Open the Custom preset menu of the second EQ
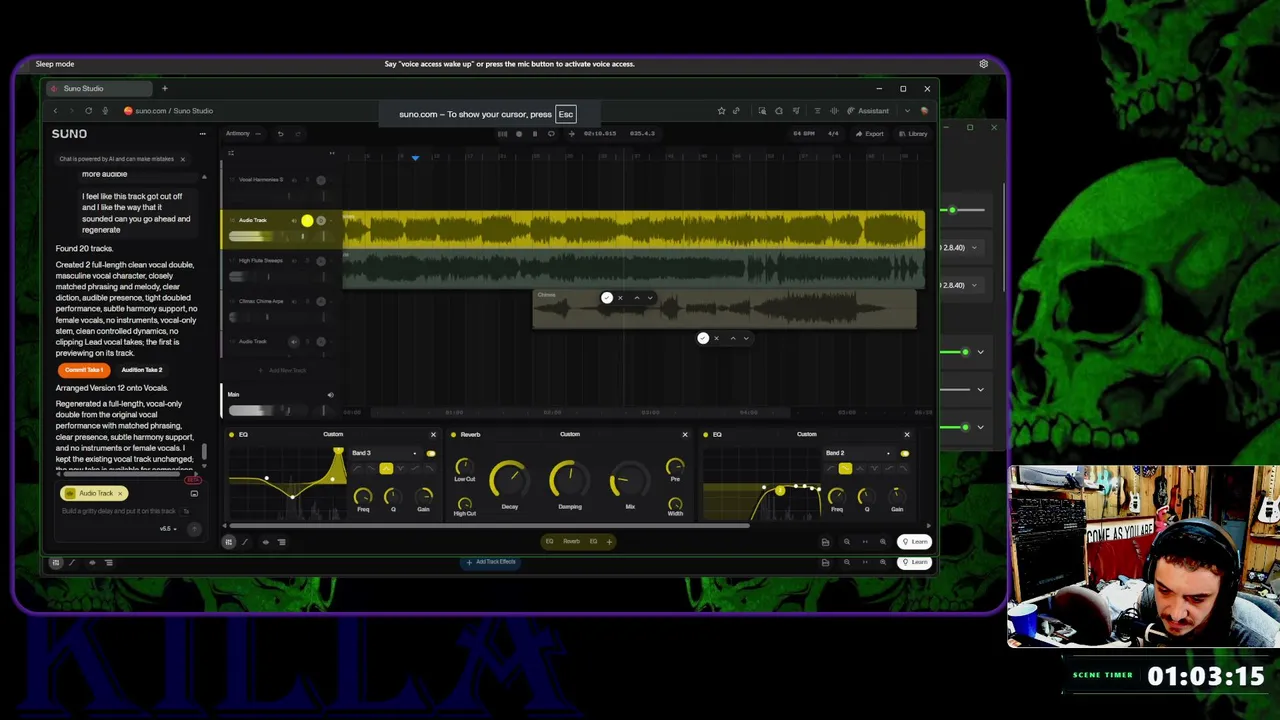 click(807, 435)
